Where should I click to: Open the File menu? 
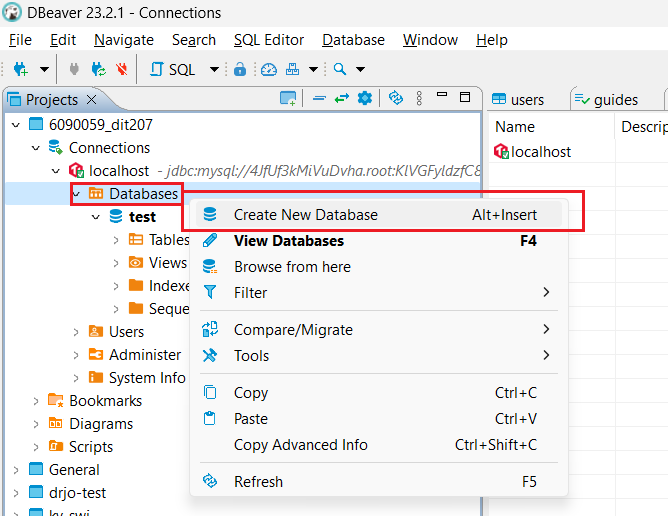click(20, 40)
